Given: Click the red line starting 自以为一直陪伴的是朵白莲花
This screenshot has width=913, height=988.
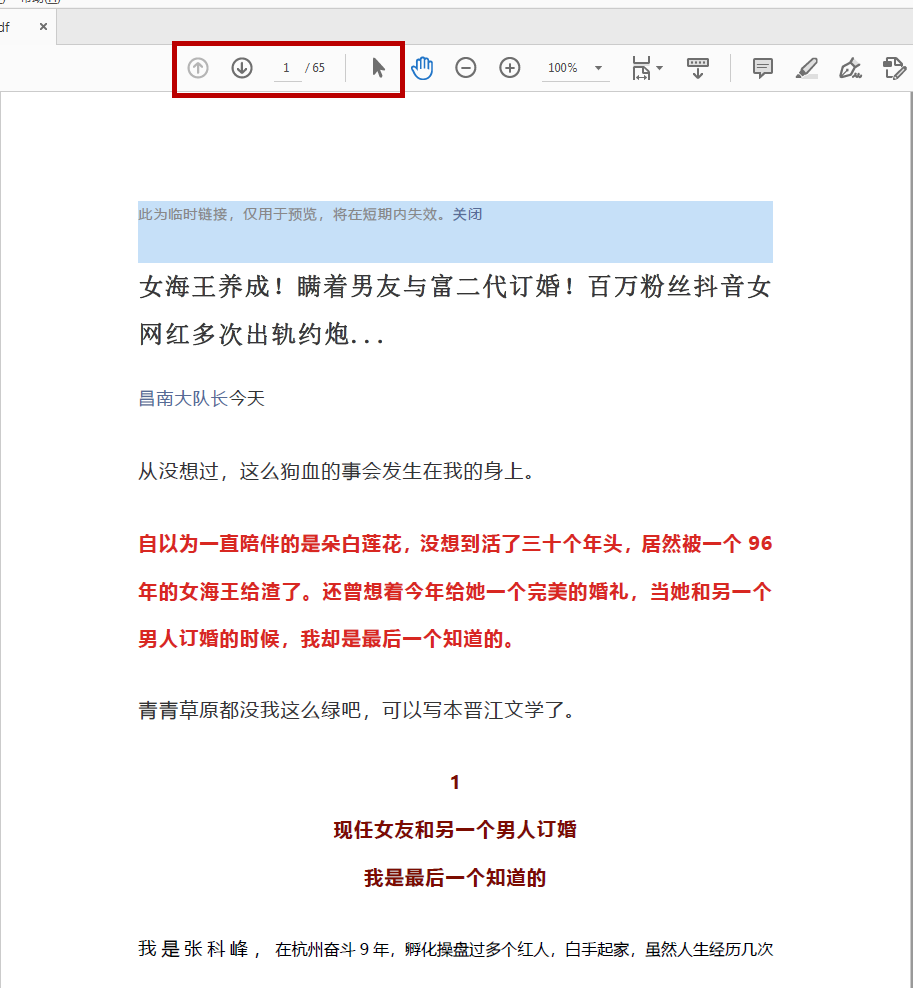Looking at the screenshot, I should point(455,544).
